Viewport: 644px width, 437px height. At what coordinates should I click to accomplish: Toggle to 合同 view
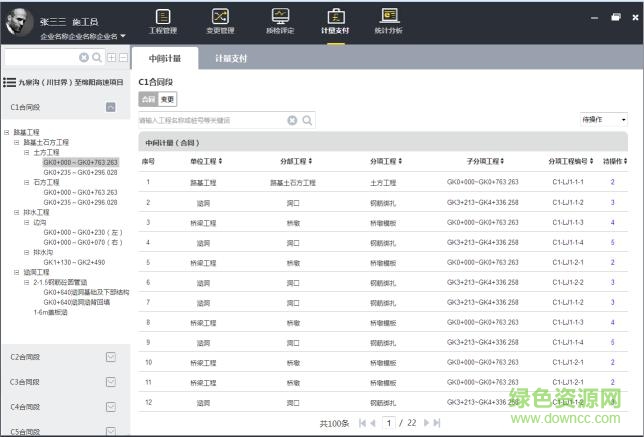[148, 100]
